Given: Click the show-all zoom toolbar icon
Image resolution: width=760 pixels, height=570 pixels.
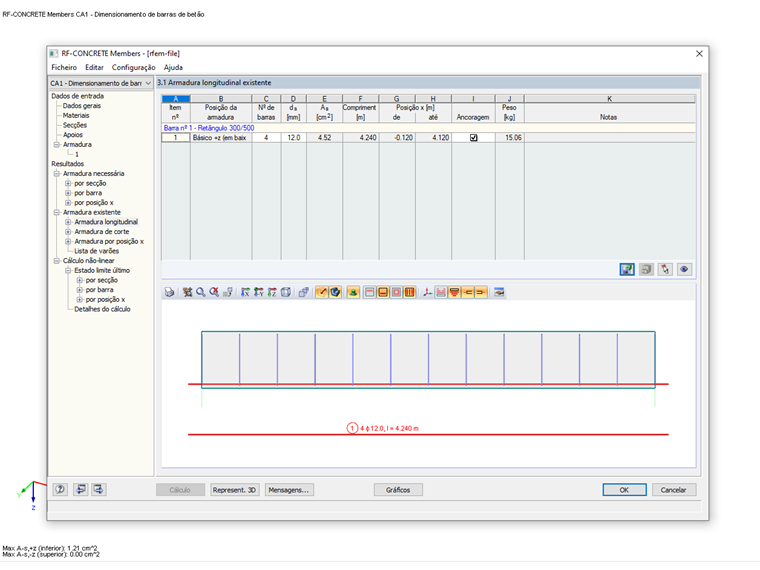Looking at the screenshot, I should (x=187, y=292).
